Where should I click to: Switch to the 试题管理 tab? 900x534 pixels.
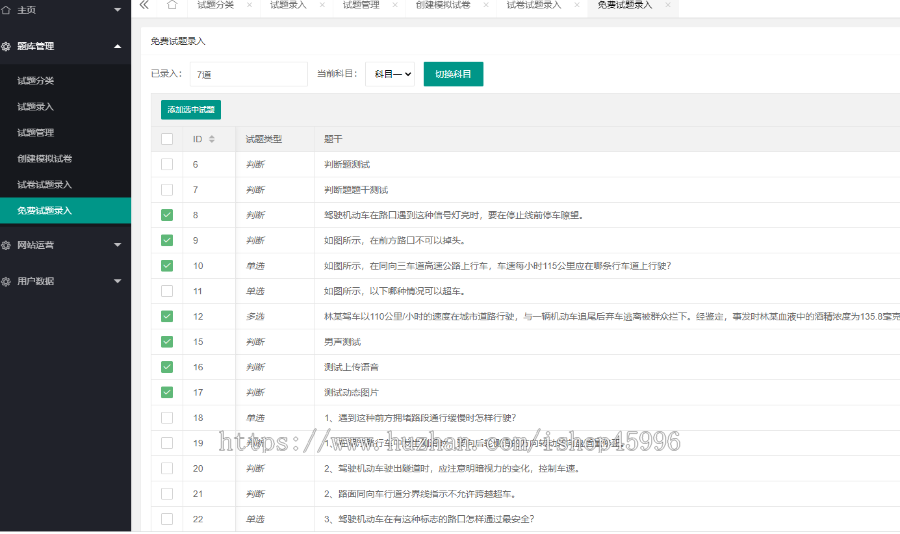coord(361,5)
